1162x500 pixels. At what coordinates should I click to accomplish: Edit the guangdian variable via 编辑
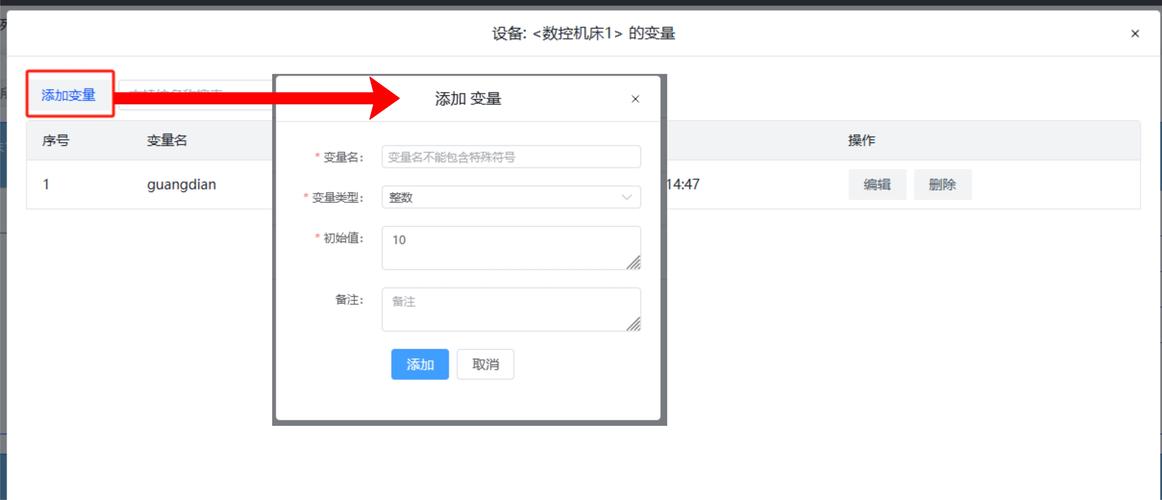pos(877,185)
